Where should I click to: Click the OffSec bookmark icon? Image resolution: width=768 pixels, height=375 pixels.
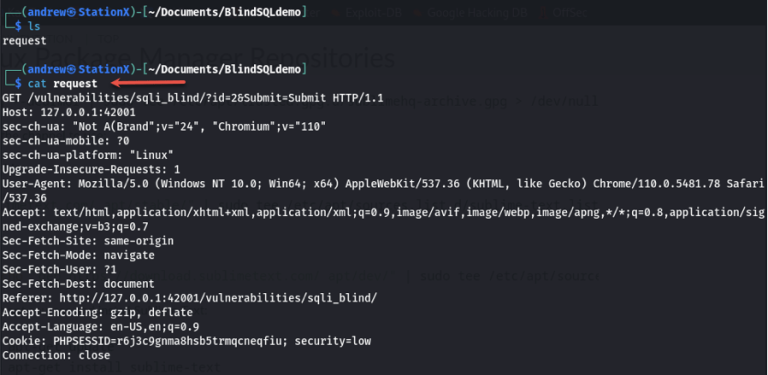pos(543,13)
